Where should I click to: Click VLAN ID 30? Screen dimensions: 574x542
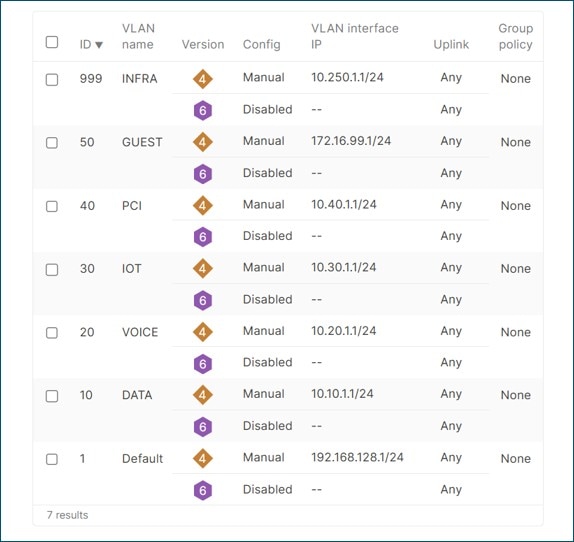coord(87,269)
